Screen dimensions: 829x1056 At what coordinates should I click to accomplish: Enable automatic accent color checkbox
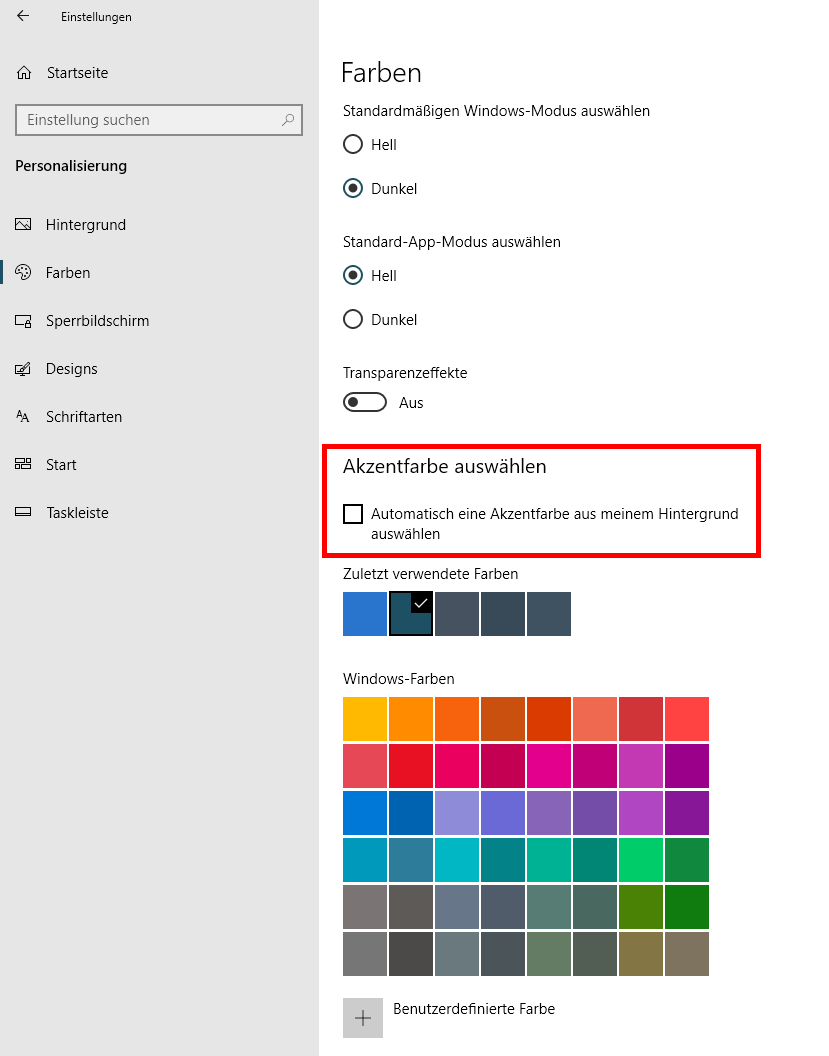pyautogui.click(x=353, y=514)
